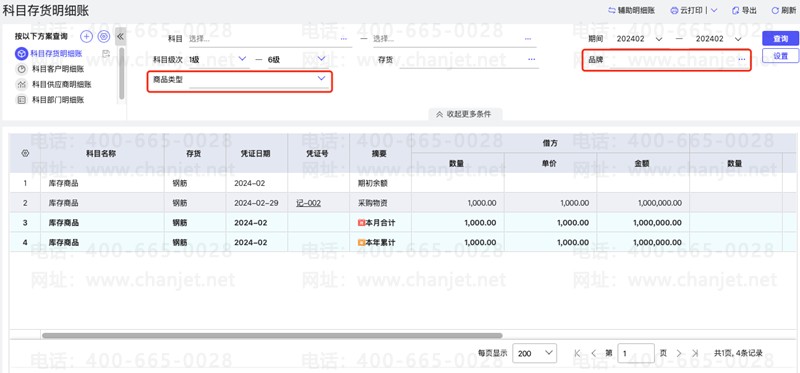800x373 pixels.
Task: Open the 每页显示 200 page size dropdown
Action: pyautogui.click(x=534, y=353)
